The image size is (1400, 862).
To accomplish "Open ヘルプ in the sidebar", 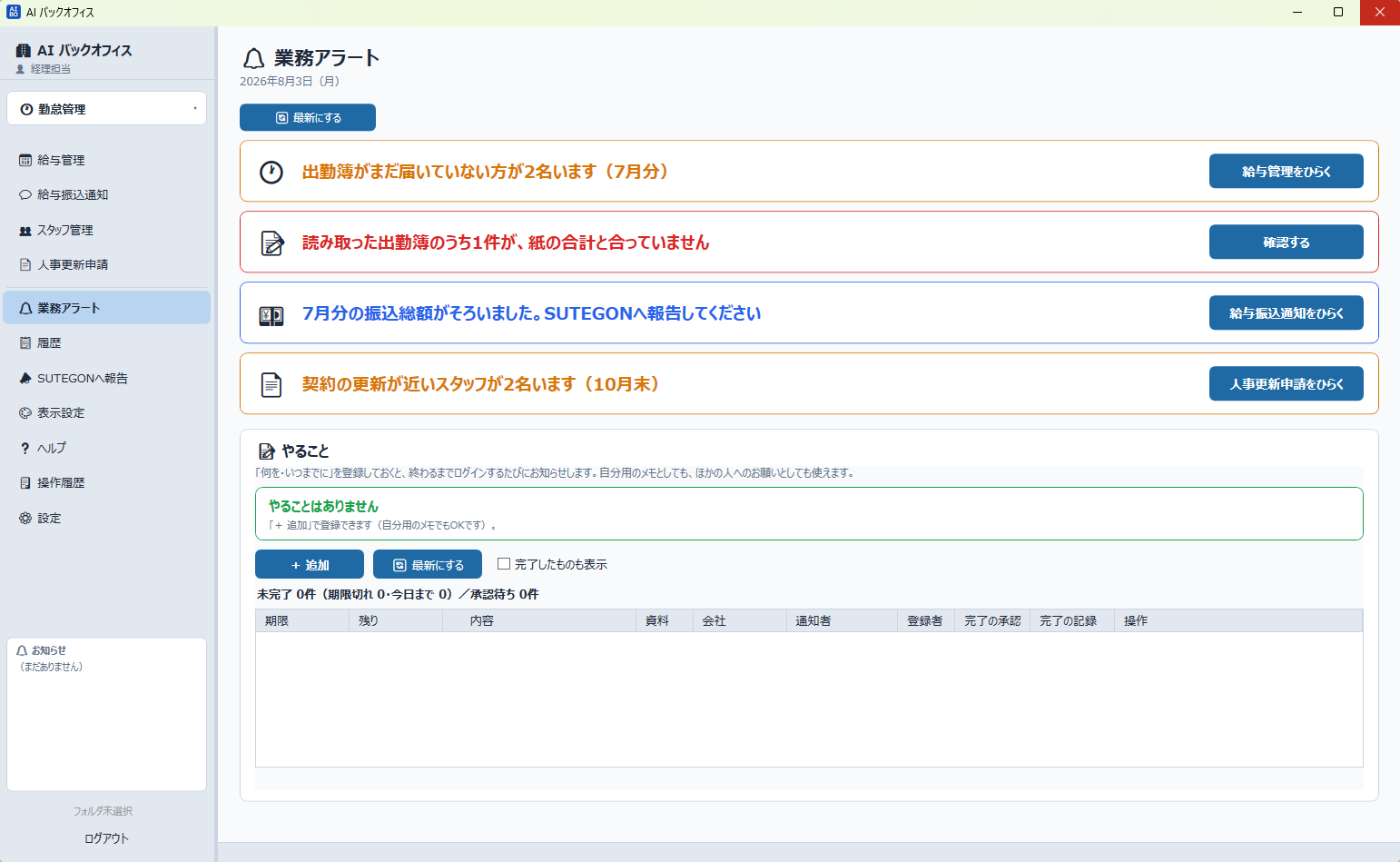I will tap(106, 448).
